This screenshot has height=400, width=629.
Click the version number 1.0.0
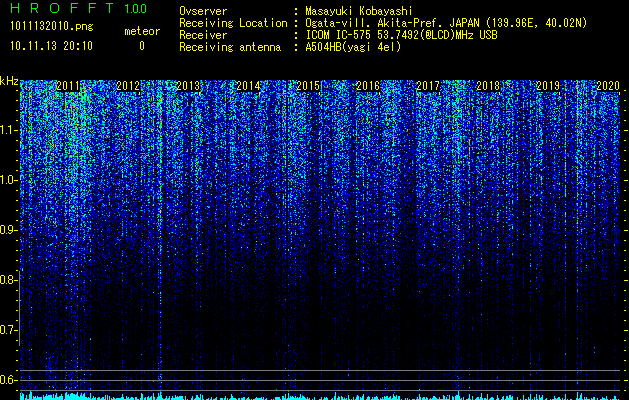click(x=135, y=9)
